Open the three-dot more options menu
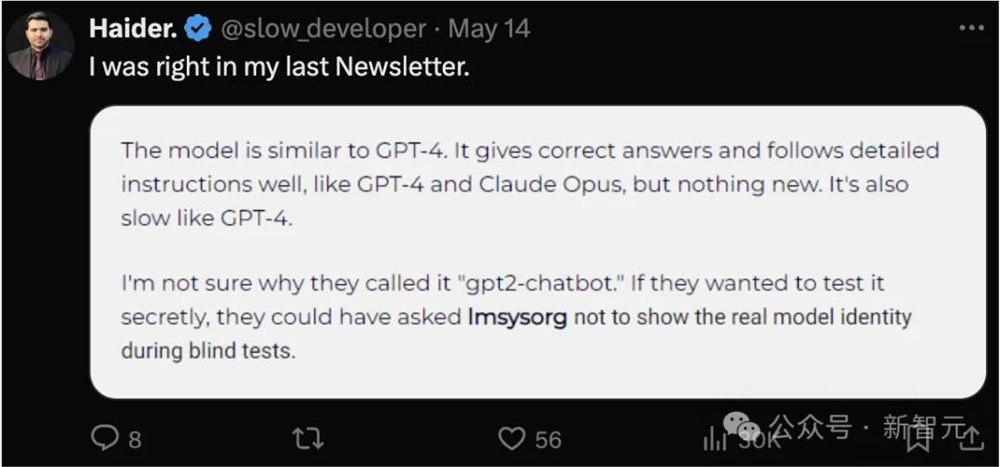 tap(971, 28)
